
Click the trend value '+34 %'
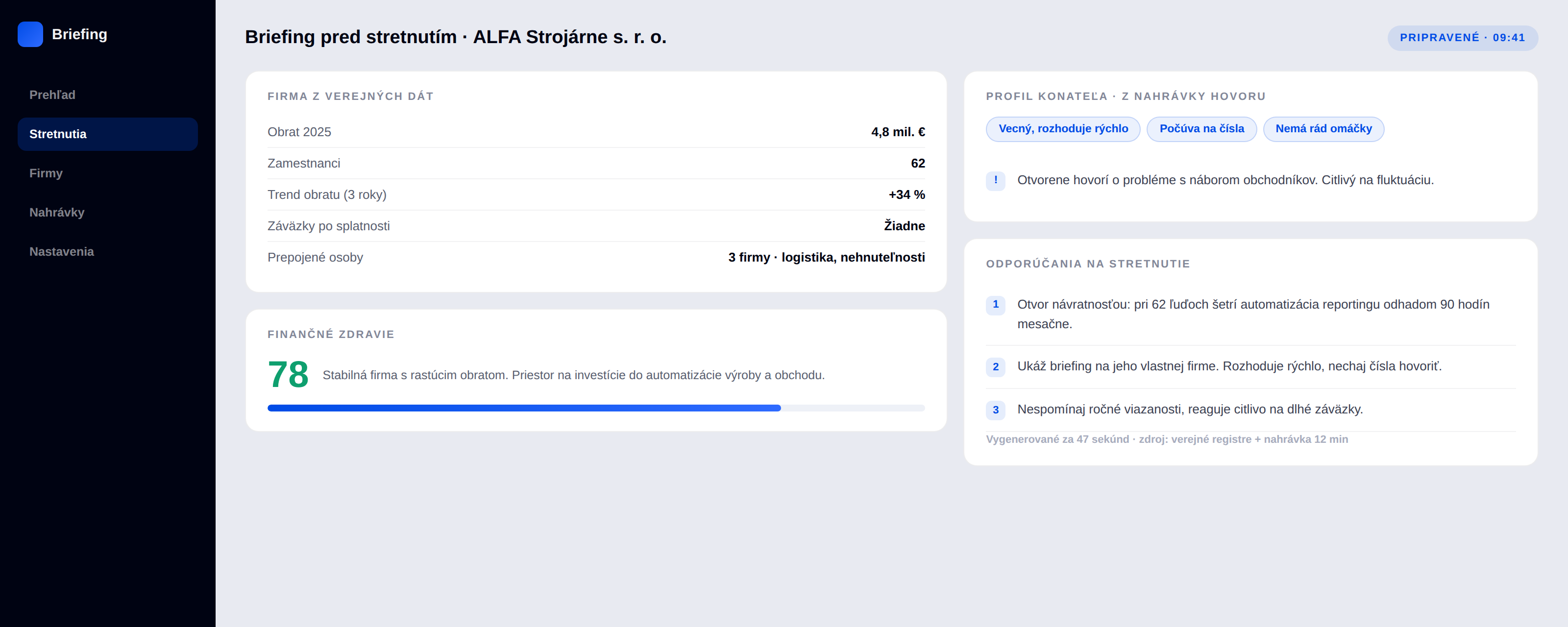(x=906, y=195)
